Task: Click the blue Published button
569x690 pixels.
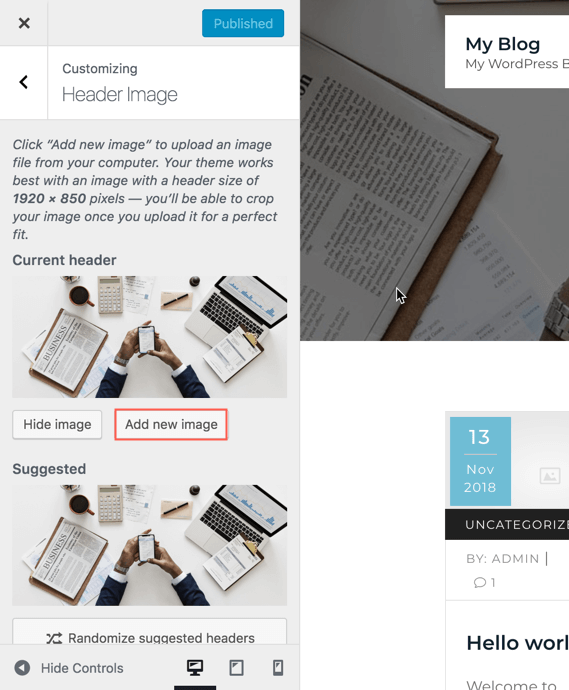Action: pos(243,23)
